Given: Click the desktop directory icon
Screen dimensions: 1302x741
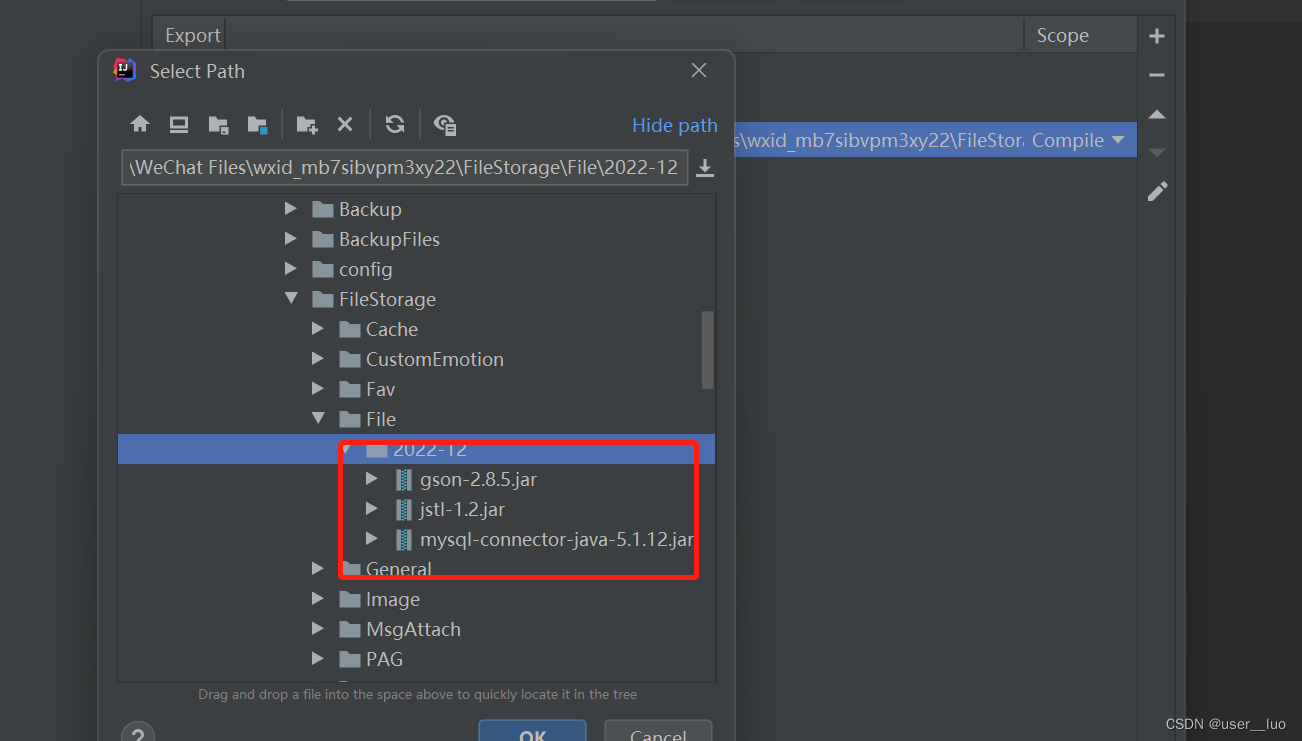Looking at the screenshot, I should pyautogui.click(x=180, y=124).
